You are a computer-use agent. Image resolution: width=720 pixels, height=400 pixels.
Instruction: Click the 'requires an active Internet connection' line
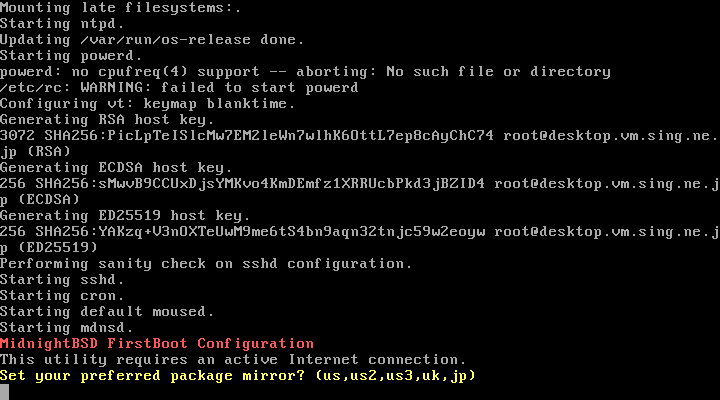tap(237, 359)
